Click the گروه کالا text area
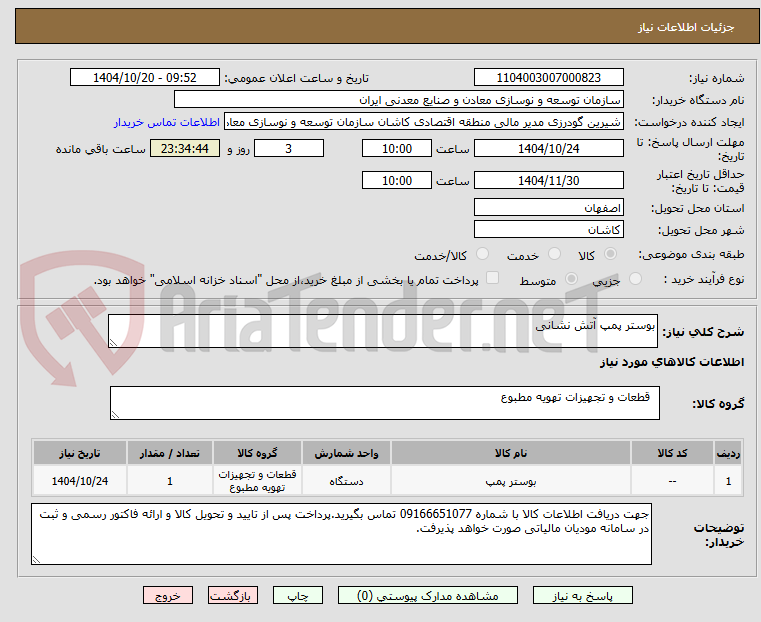Viewport: 761px width, 622px height. click(x=384, y=403)
